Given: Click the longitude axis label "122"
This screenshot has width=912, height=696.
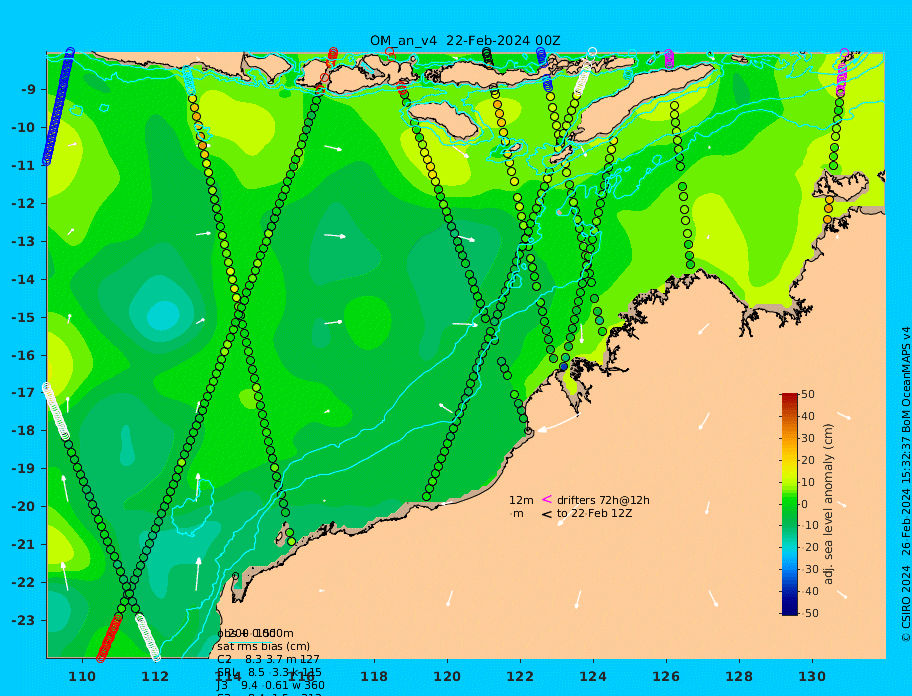Looking at the screenshot, I should click(520, 677).
